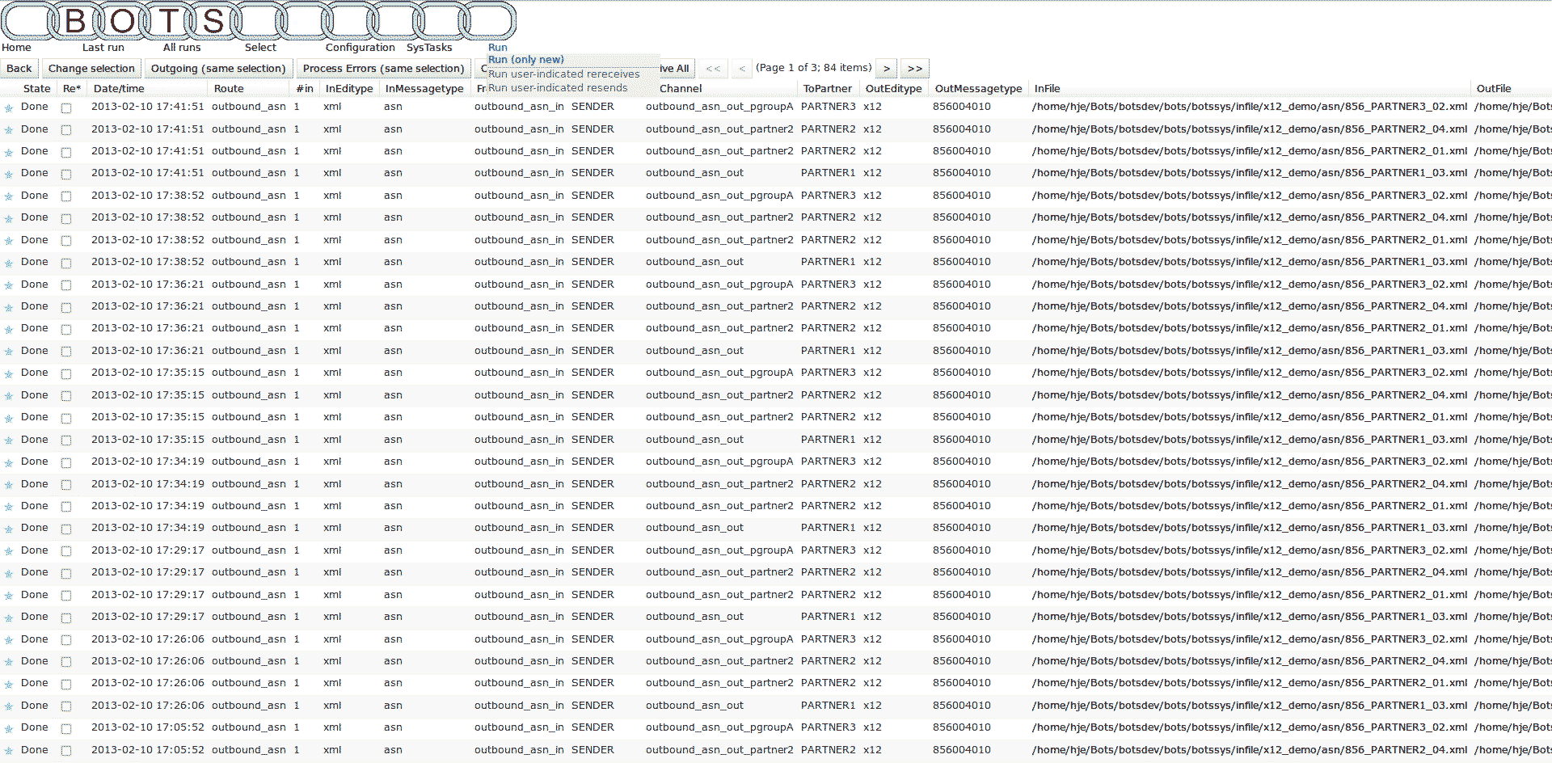Open the Select menu
The image size is (1552, 784).
[x=260, y=47]
